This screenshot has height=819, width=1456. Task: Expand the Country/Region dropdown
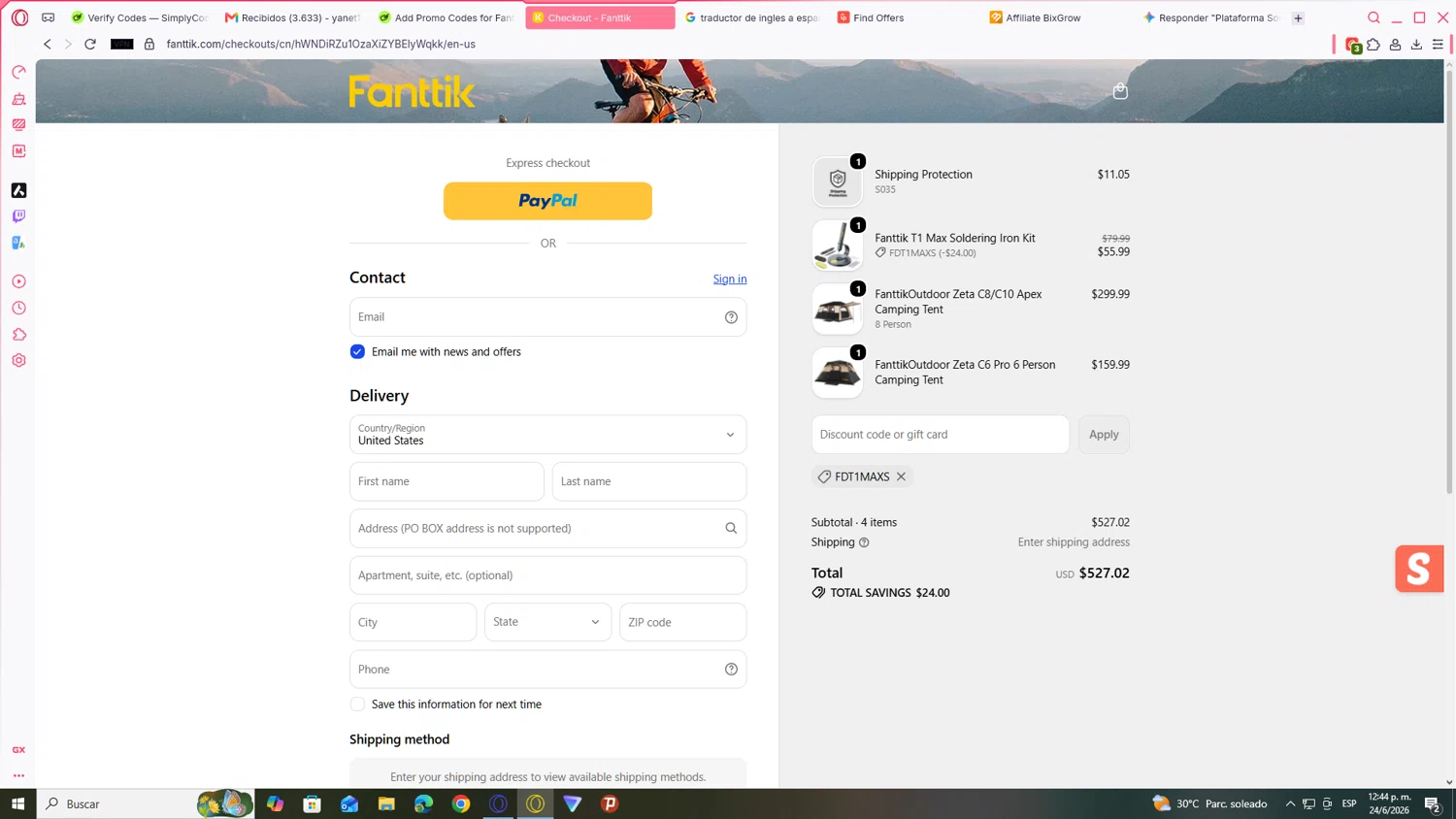[x=547, y=435]
